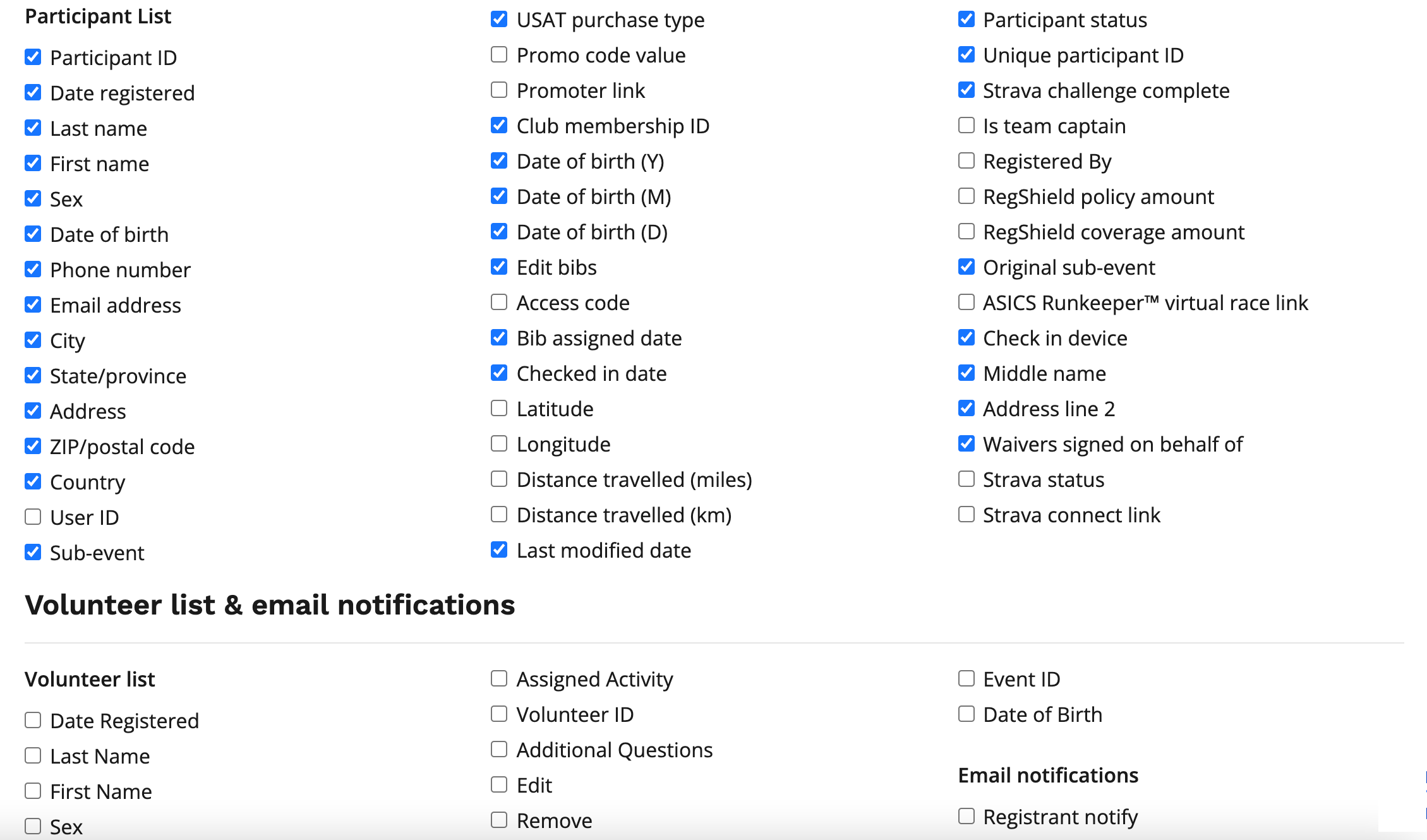Toggle the Access code checkbox
This screenshot has height=840, width=1427.
[499, 303]
